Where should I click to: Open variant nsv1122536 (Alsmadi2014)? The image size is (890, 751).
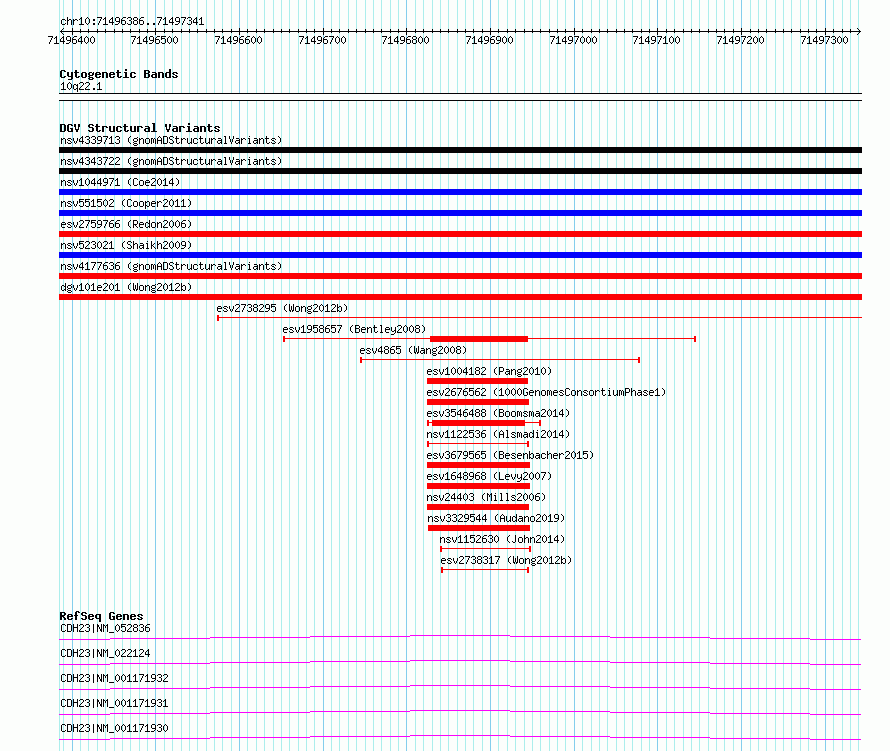tap(498, 434)
